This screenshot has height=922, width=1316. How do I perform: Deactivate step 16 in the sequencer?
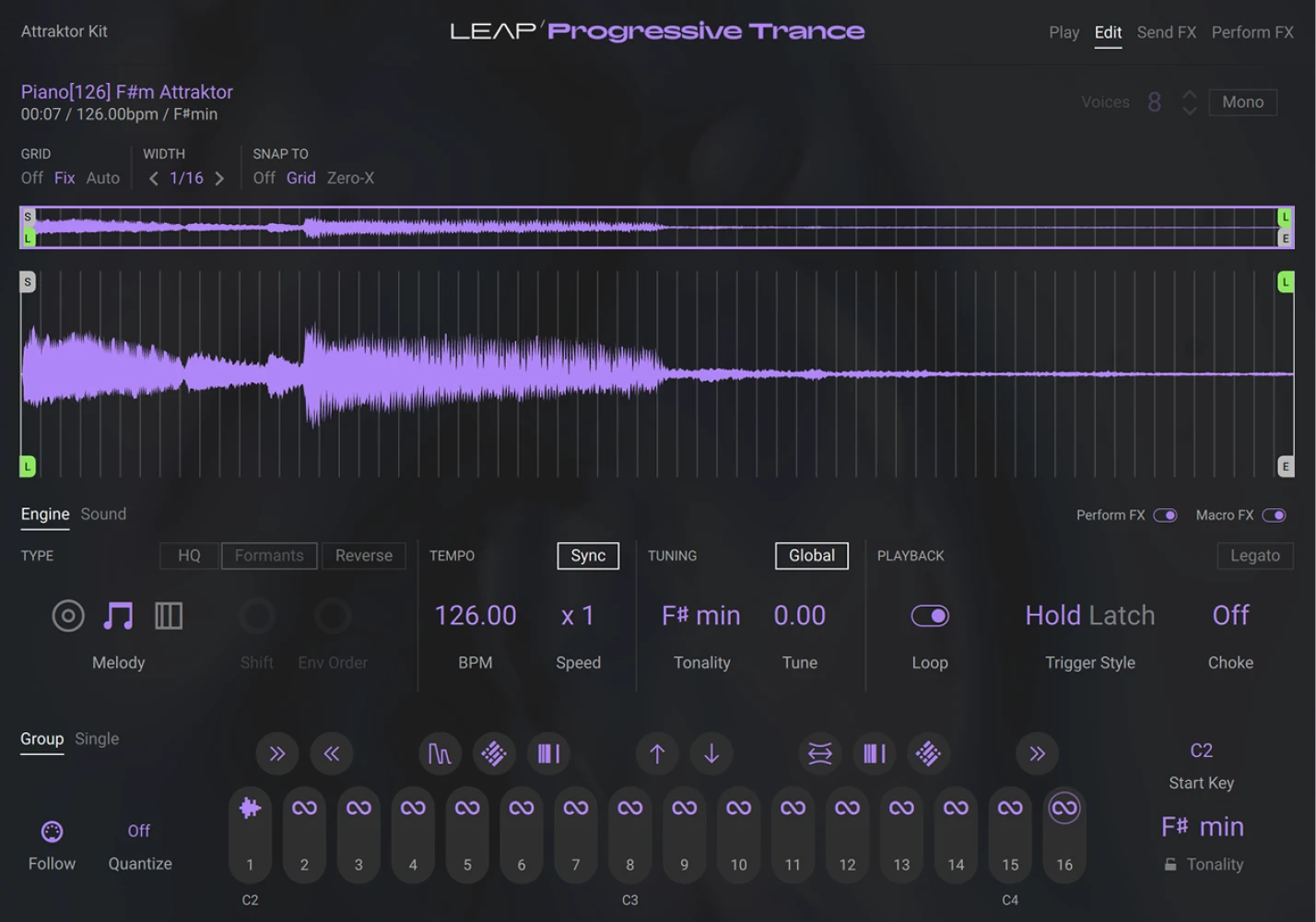point(1063,809)
